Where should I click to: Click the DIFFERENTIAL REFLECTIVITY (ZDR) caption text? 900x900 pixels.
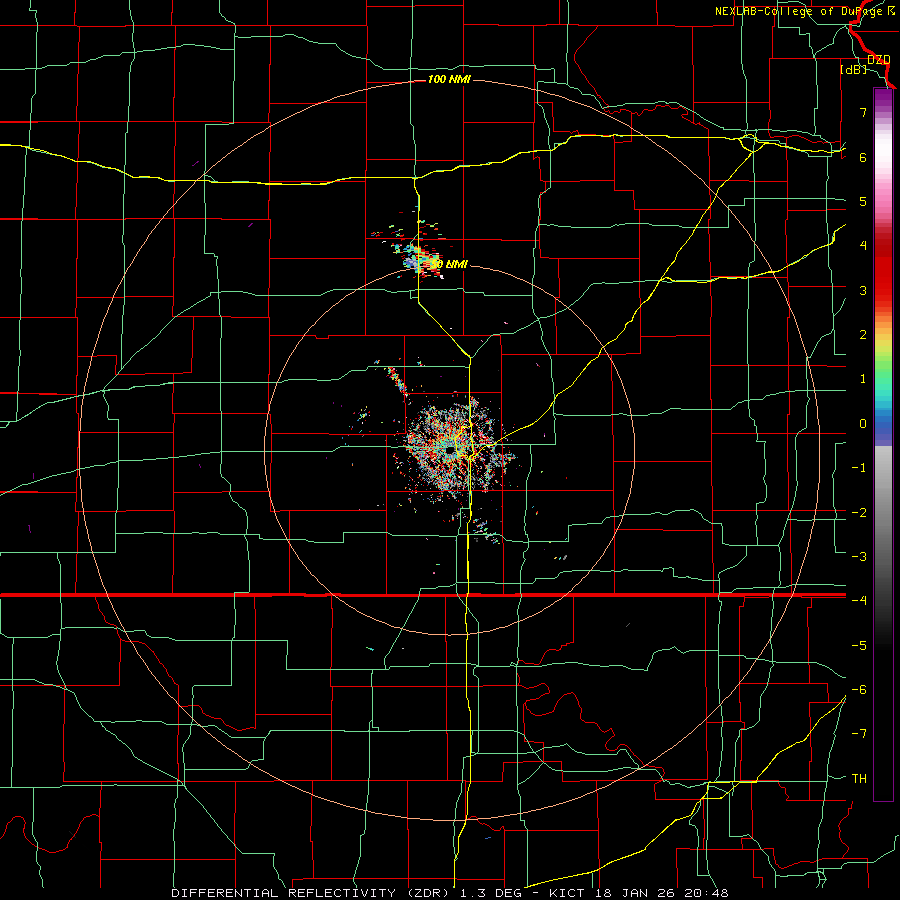tap(312, 893)
